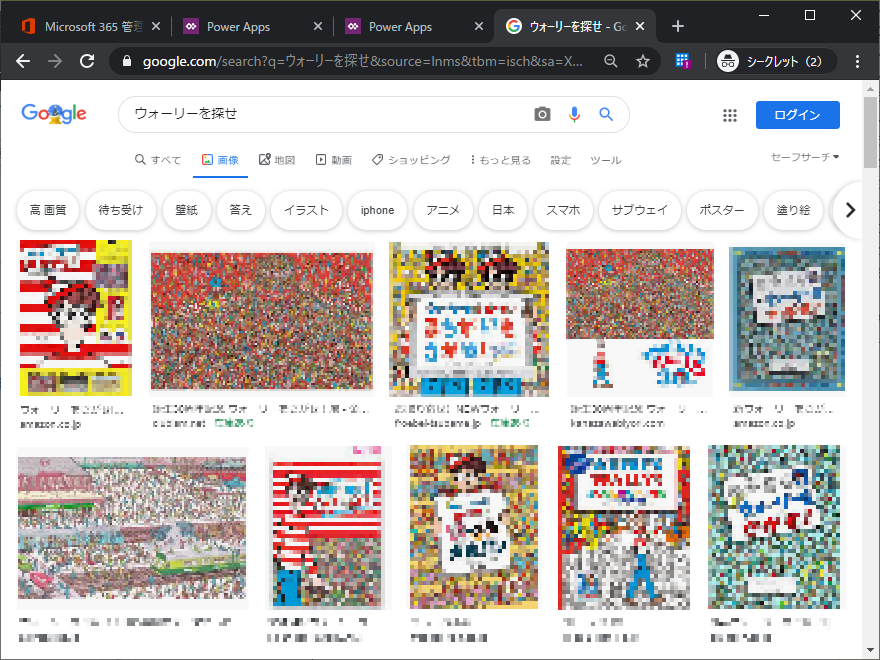Start voice search with microphone icon

(574, 114)
